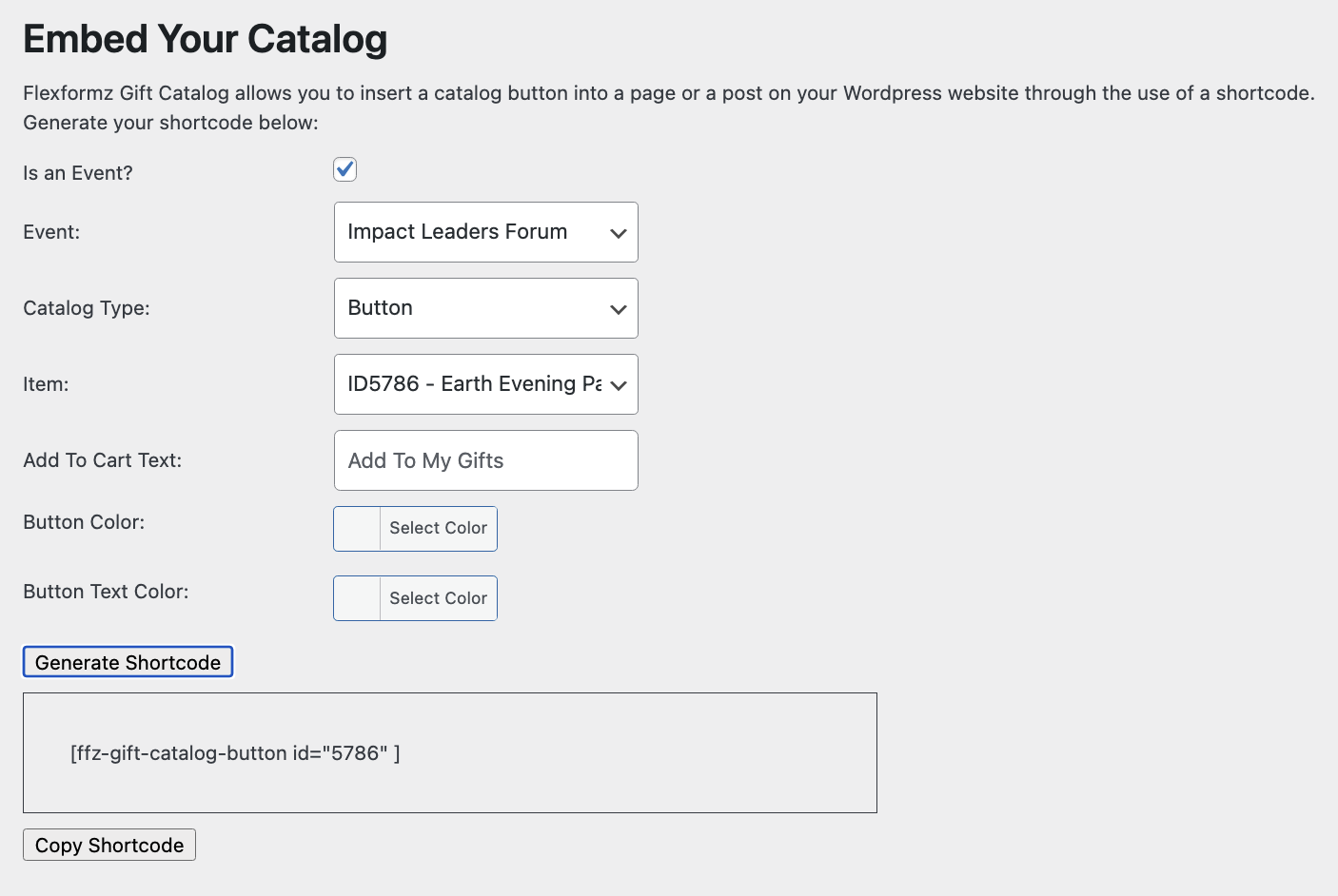Viewport: 1338px width, 896px height.
Task: Click the "Event:" field label
Action: [51, 232]
